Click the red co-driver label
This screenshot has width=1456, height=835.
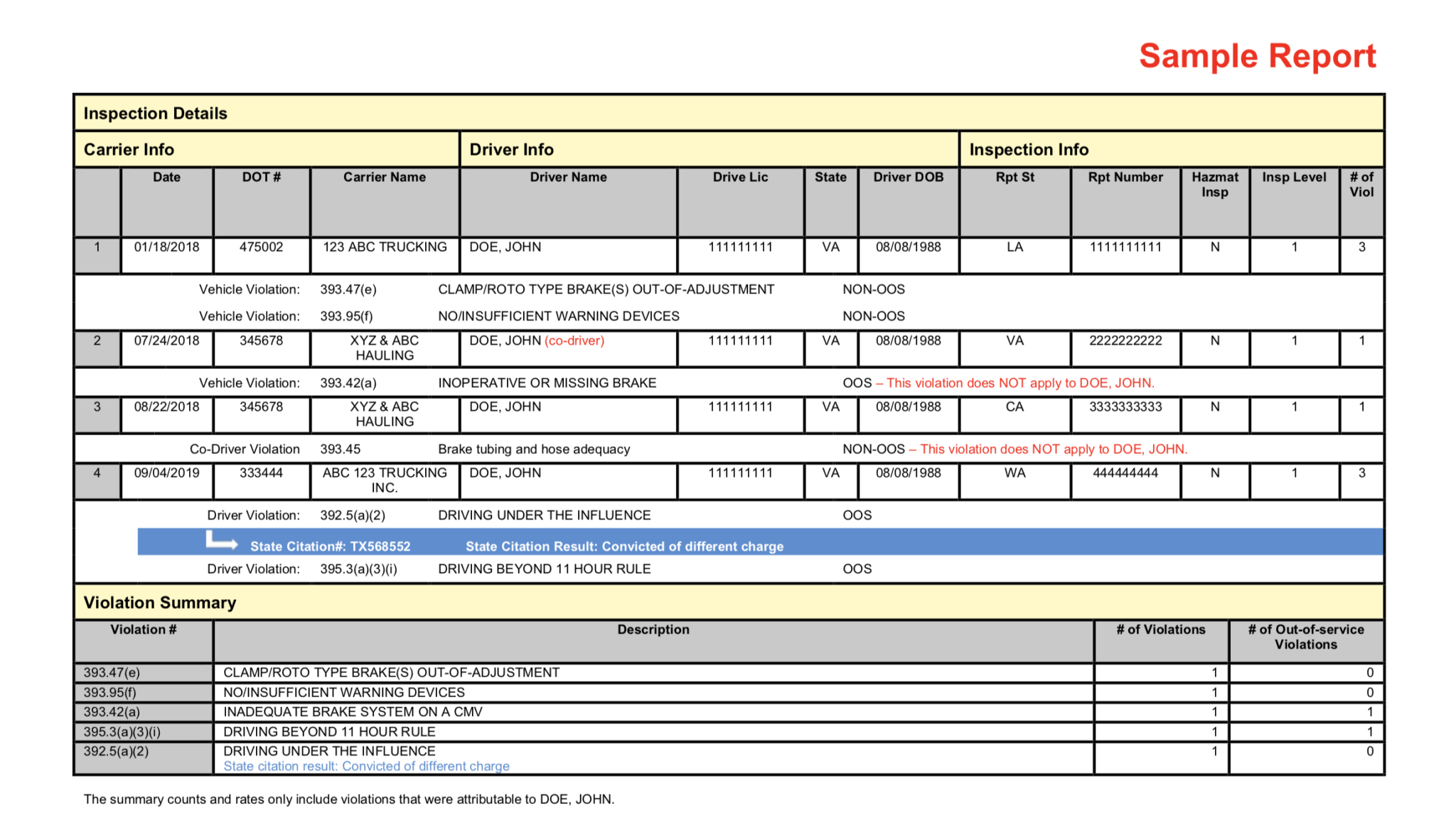574,341
